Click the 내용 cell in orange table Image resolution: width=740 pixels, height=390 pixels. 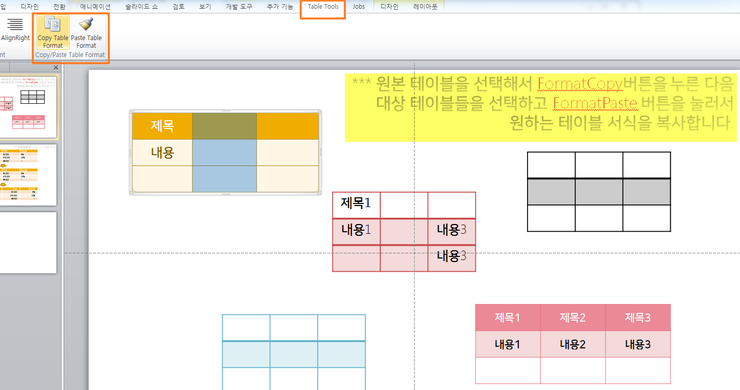coord(162,153)
